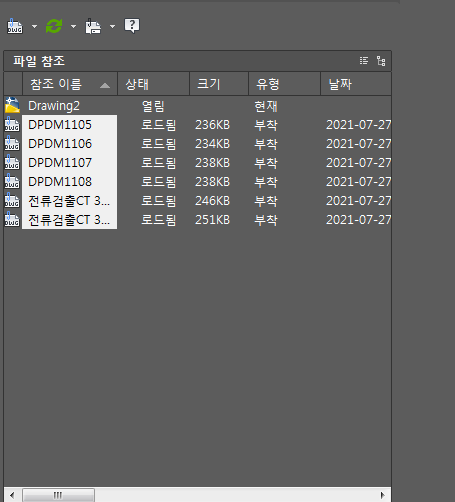Open the Change Path dropdown arrow
455x502 pixels.
[x=112, y=26]
